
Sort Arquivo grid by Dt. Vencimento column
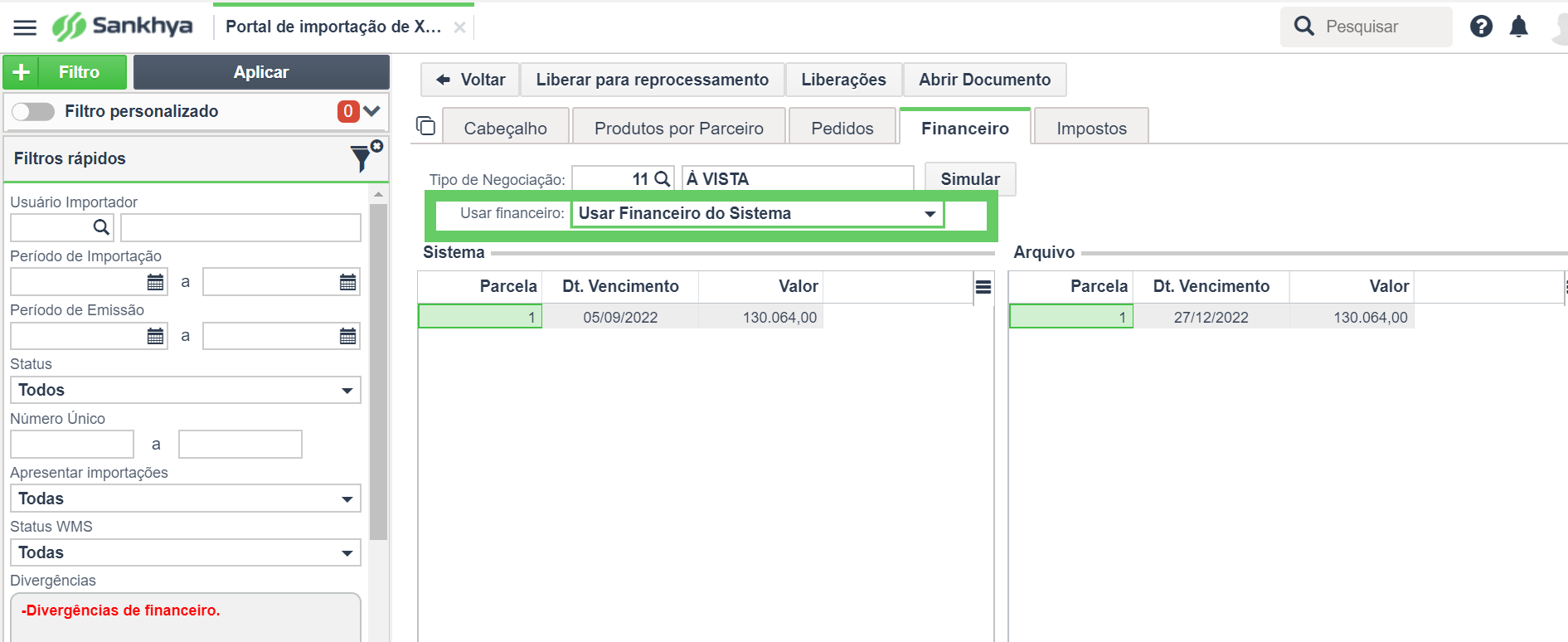tap(1211, 286)
